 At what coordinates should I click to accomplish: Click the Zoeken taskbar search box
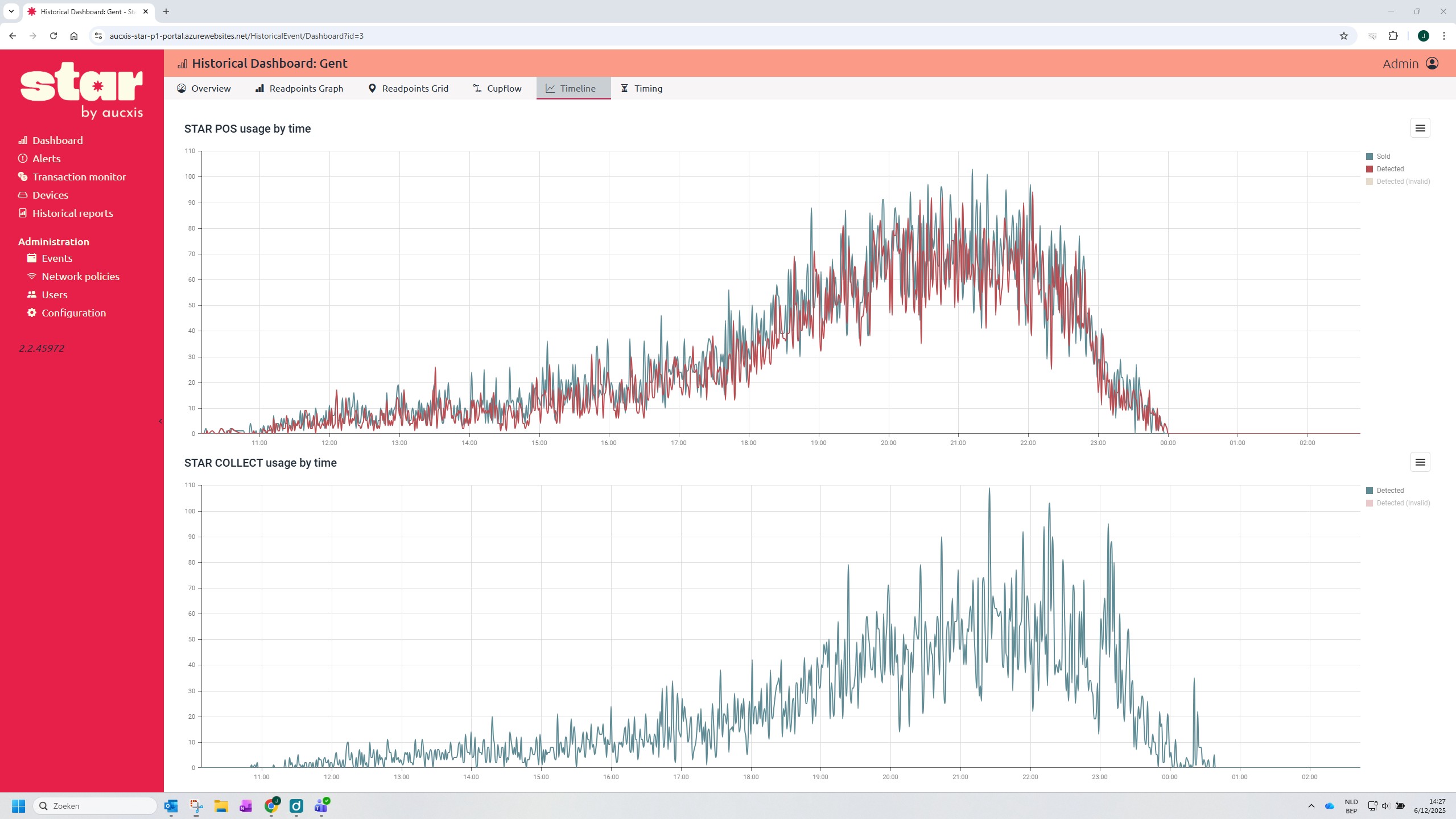point(95,806)
